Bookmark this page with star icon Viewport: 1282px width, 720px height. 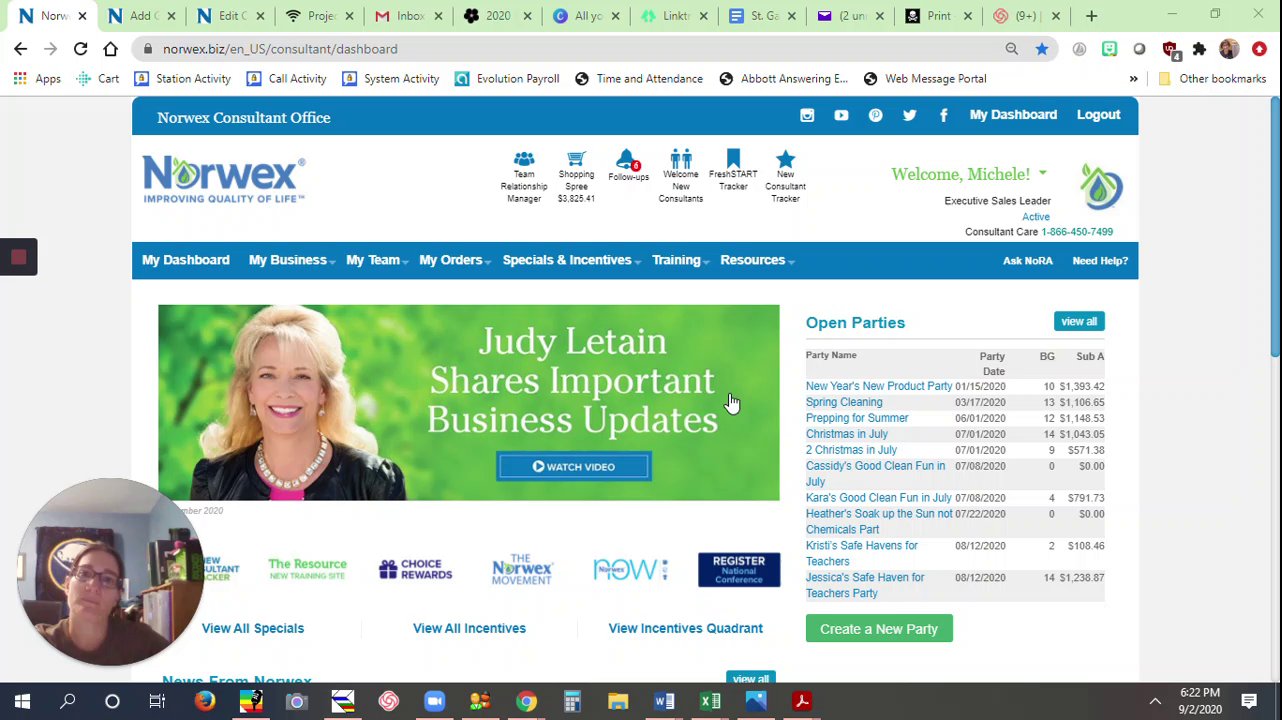[x=1042, y=49]
